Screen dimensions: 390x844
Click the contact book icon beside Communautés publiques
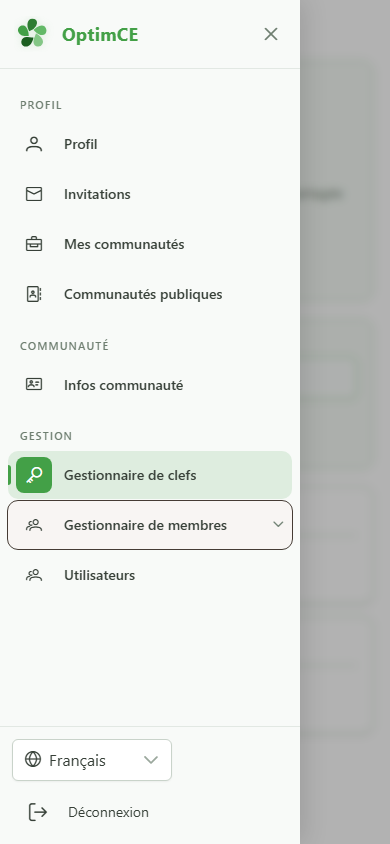pyautogui.click(x=34, y=294)
